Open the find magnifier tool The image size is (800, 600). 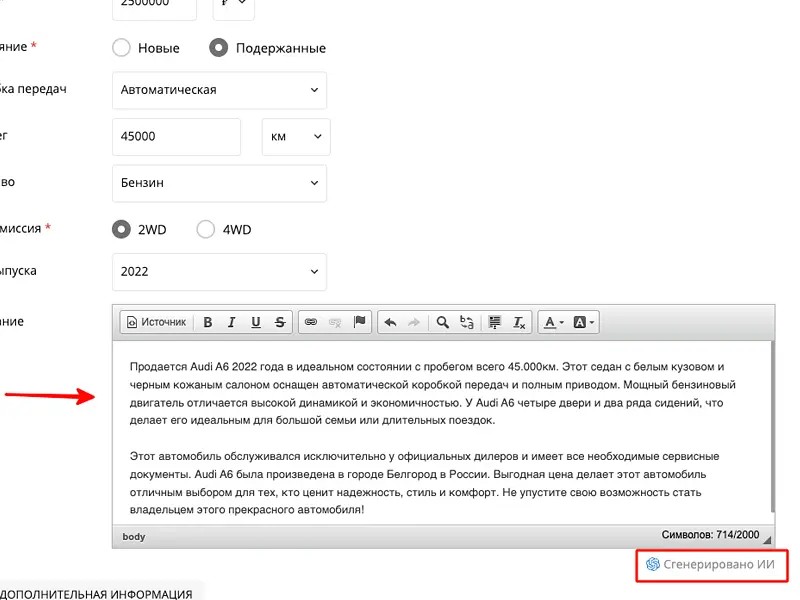click(442, 322)
